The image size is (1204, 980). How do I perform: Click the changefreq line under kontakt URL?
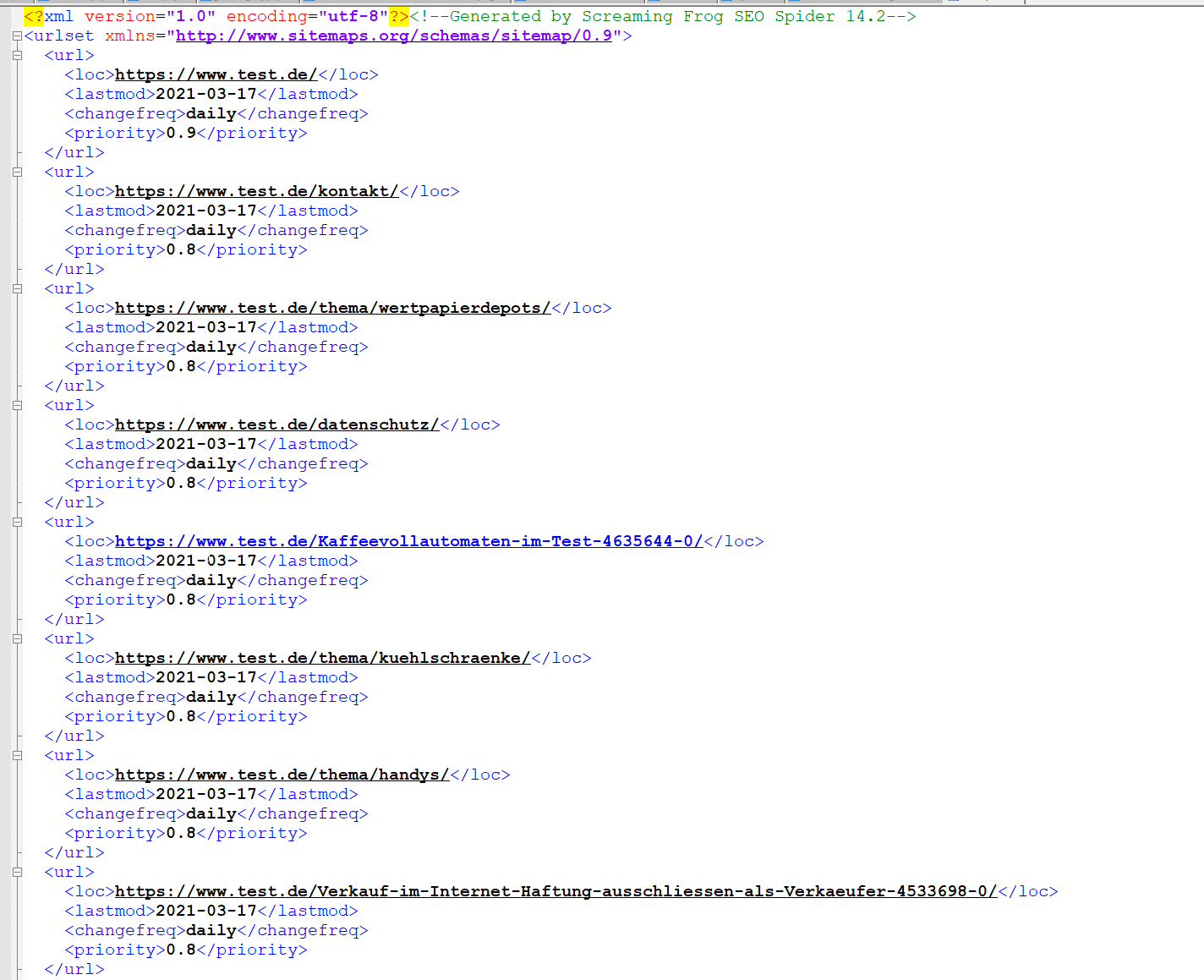coord(216,230)
